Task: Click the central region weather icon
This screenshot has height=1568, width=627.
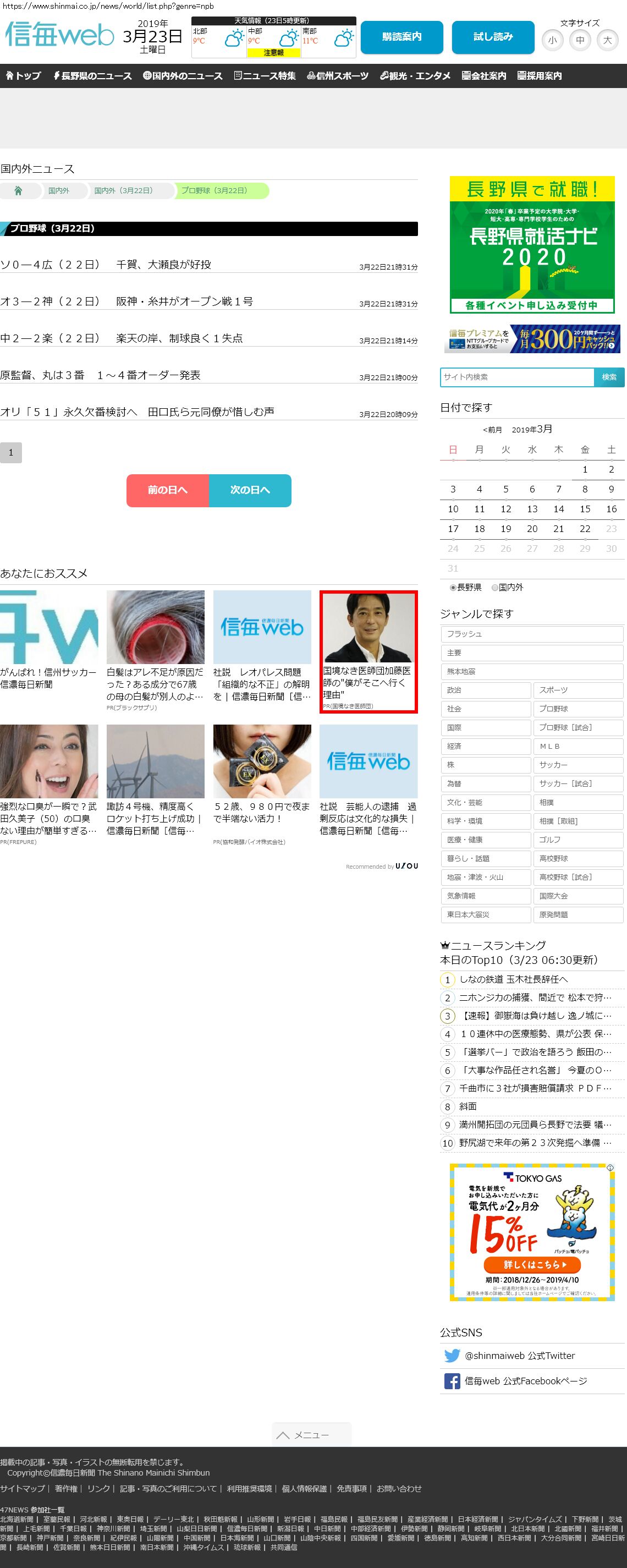Action: [288, 39]
